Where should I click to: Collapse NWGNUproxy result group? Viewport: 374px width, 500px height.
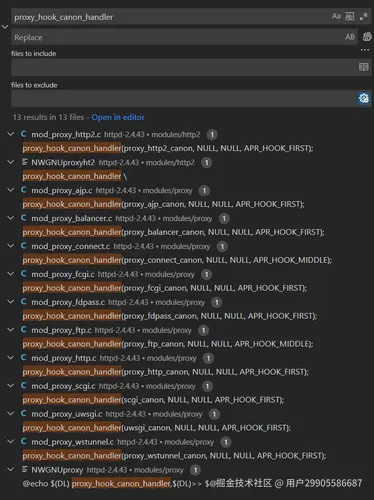[x=11, y=469]
